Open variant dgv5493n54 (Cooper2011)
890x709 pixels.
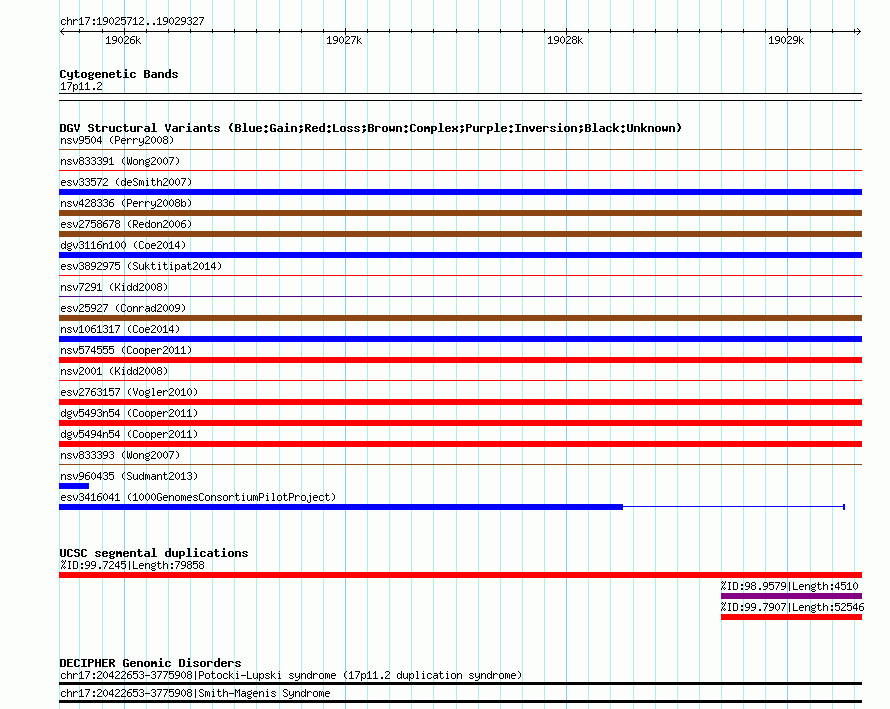[x=129, y=413]
